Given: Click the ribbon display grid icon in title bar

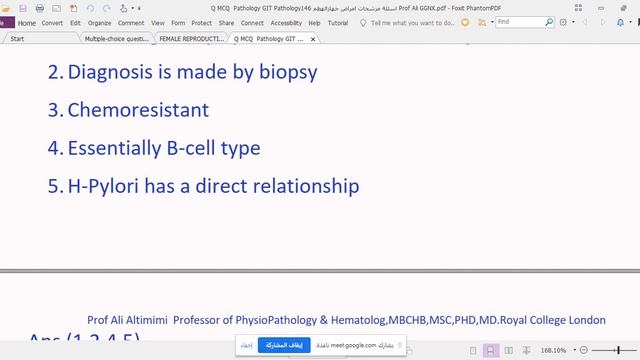Looking at the screenshot, I should [x=578, y=8].
